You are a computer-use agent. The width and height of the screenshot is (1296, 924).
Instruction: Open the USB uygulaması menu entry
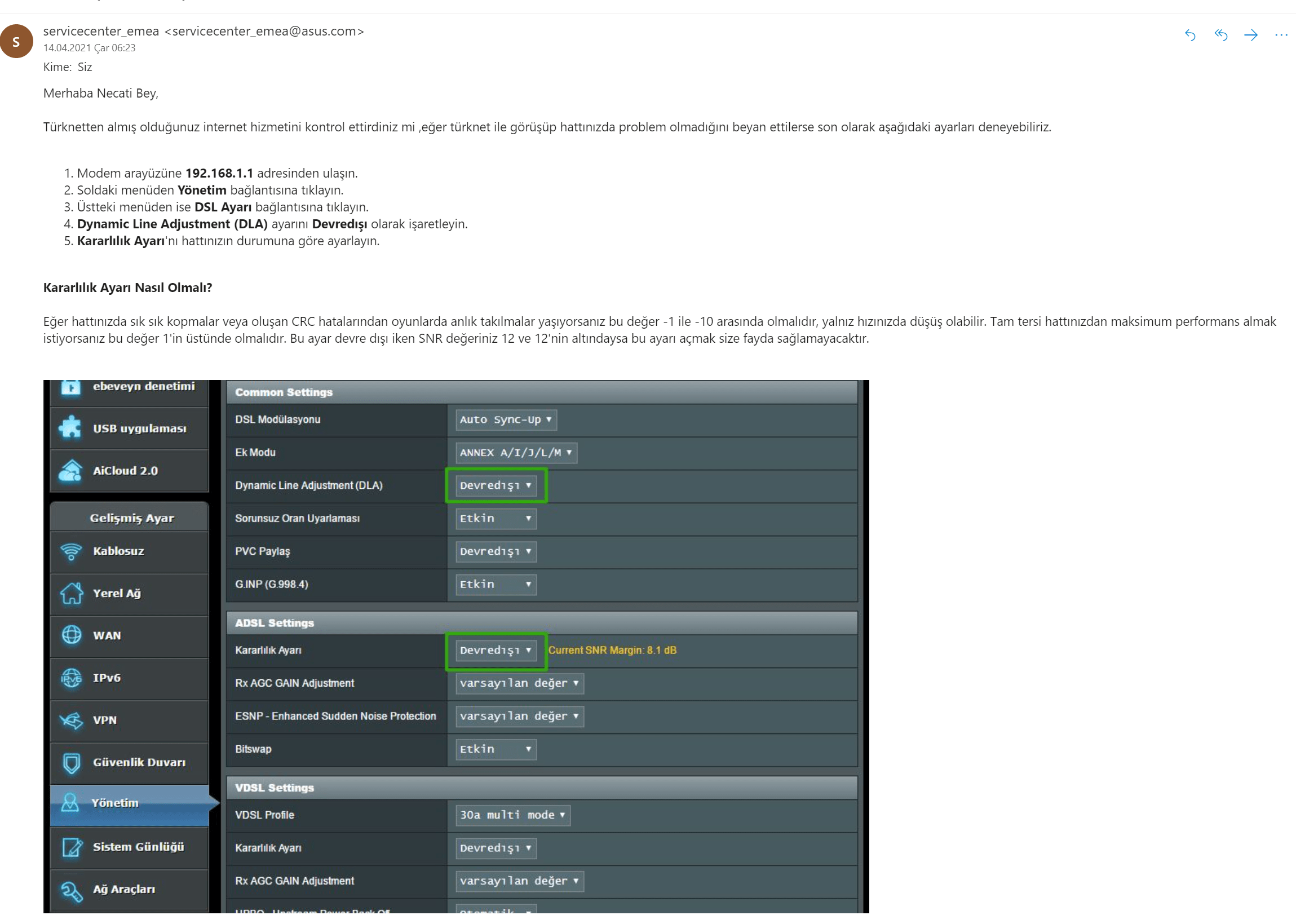139,428
